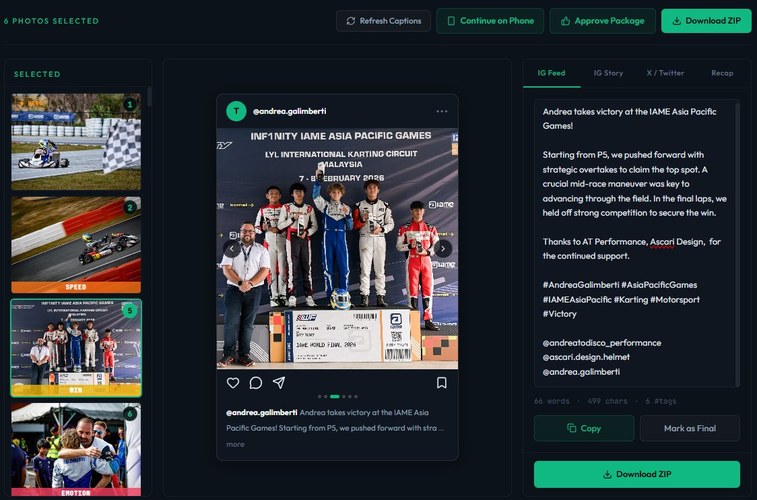Click the podium photo in the post preview
Screen dimensions: 757x500
pos(337,249)
